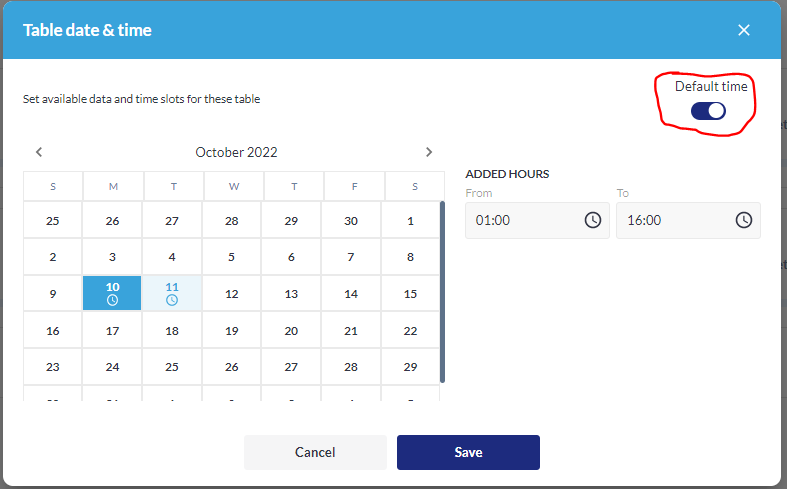Image resolution: width=787 pixels, height=489 pixels.
Task: Select October 19 in the calendar
Action: click(232, 331)
